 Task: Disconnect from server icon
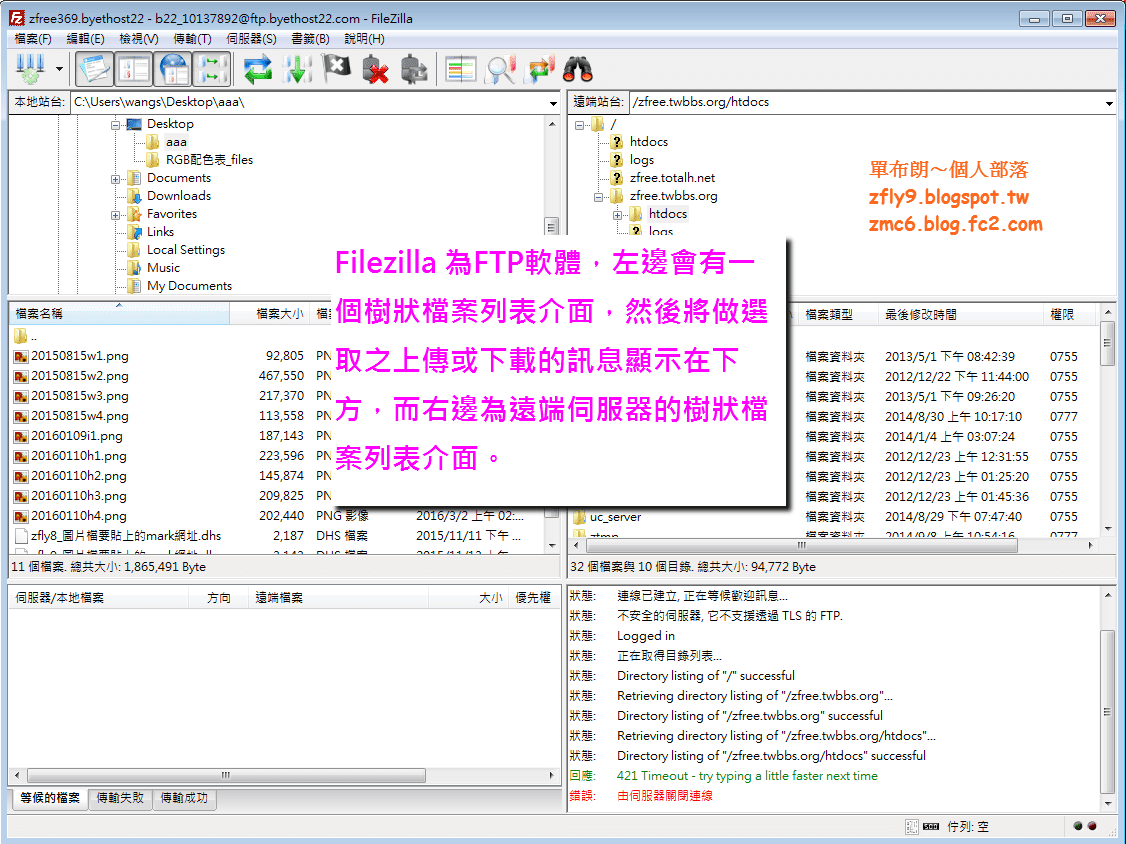(x=376, y=70)
